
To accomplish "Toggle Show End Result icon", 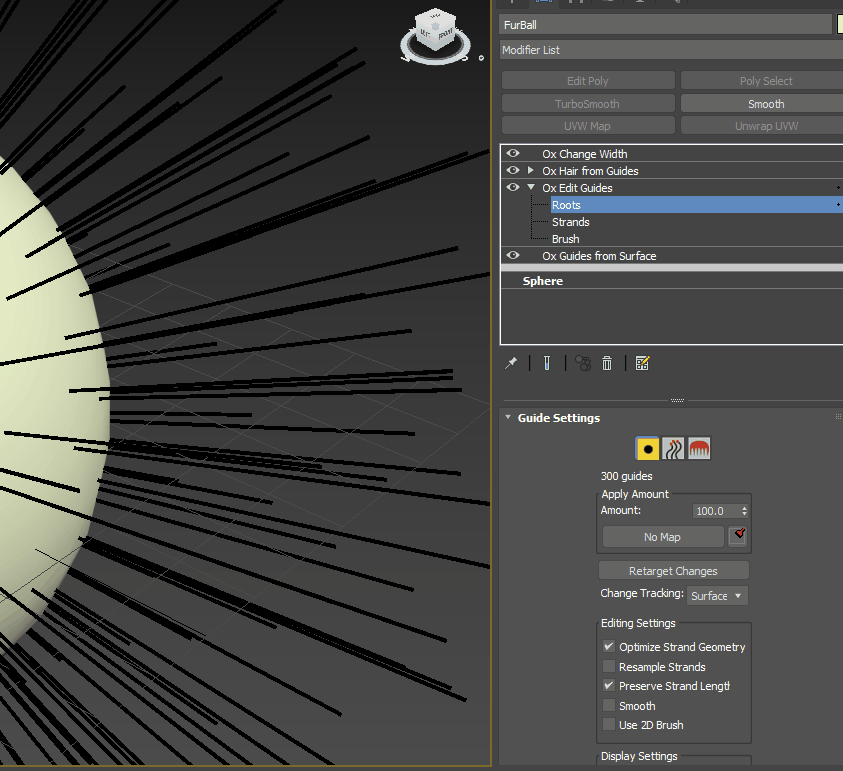I will coord(547,364).
